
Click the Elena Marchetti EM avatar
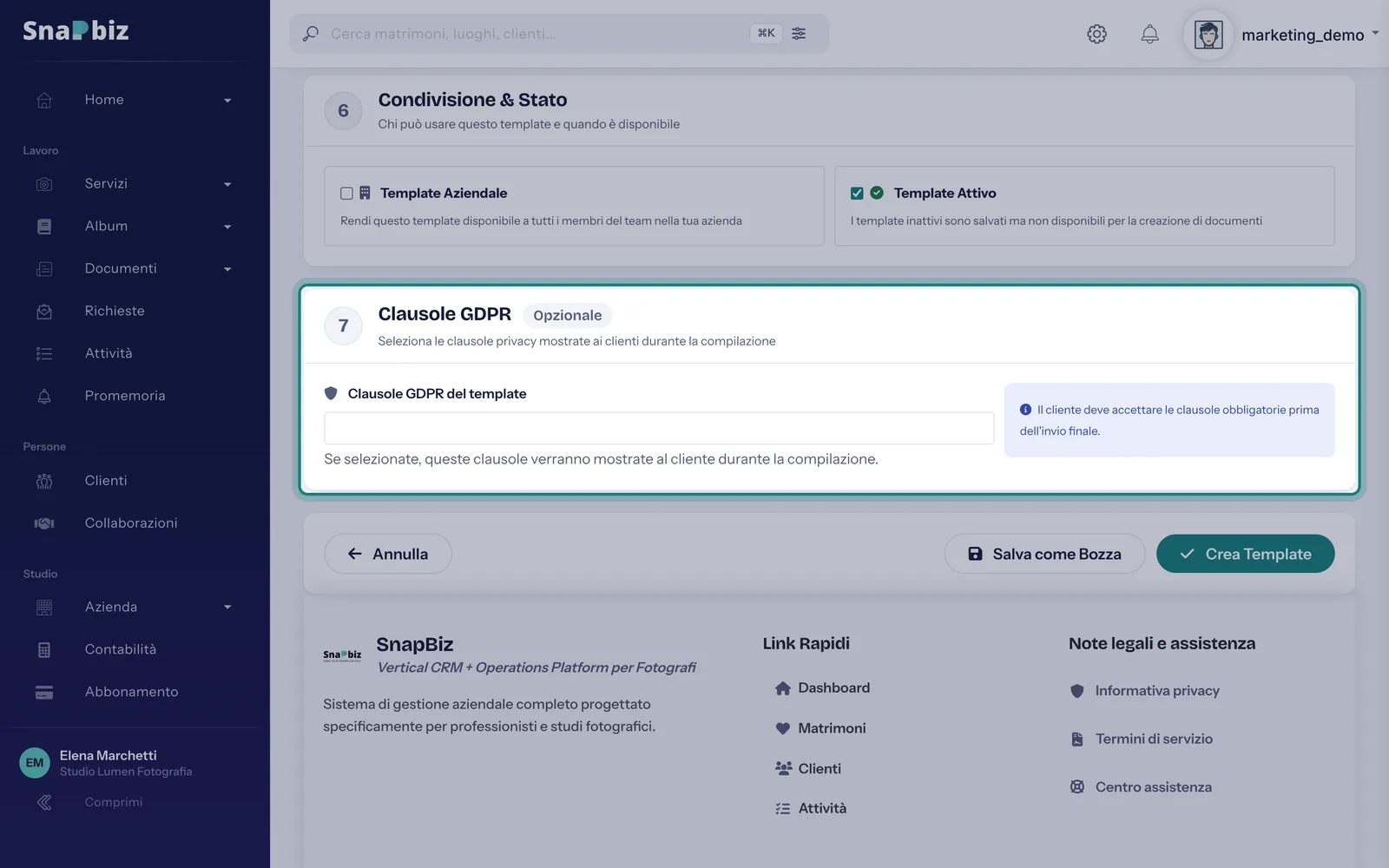[35, 763]
